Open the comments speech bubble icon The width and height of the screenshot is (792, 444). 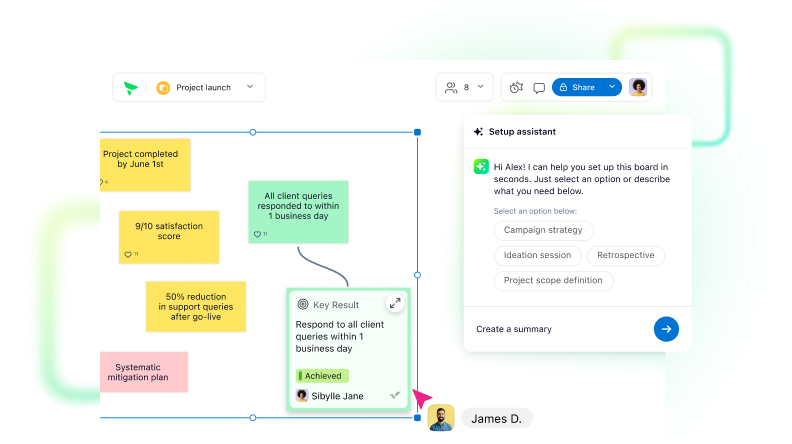pyautogui.click(x=539, y=88)
